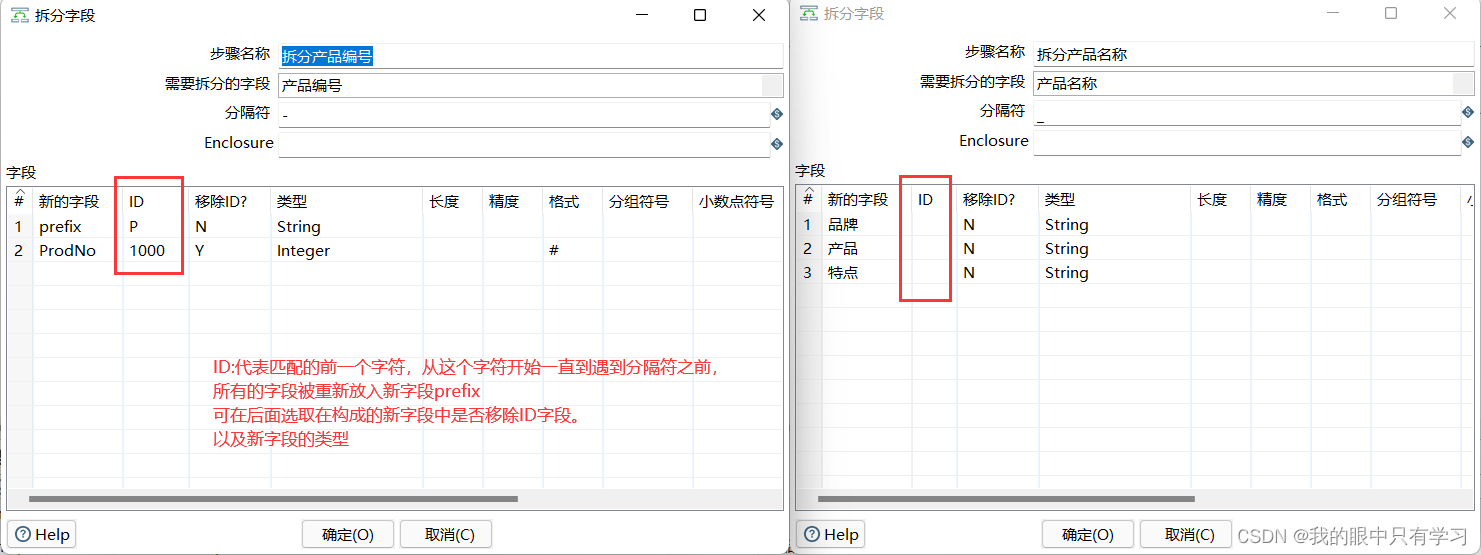Click Help button in 拆分产品名称 dialog

click(x=831, y=534)
